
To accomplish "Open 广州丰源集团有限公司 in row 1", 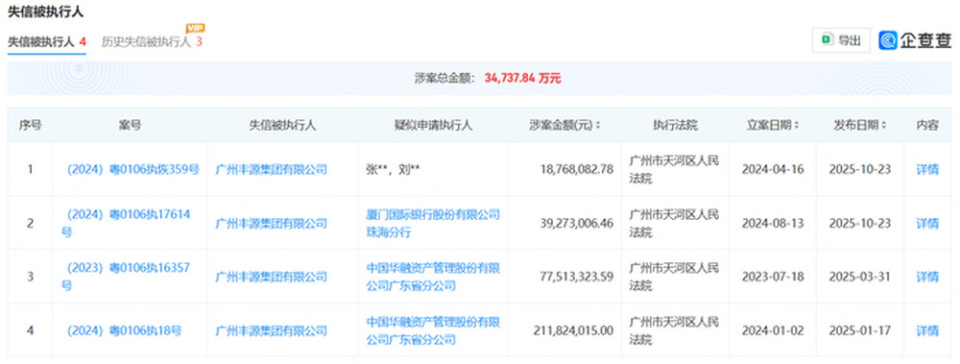I will pyautogui.click(x=271, y=169).
